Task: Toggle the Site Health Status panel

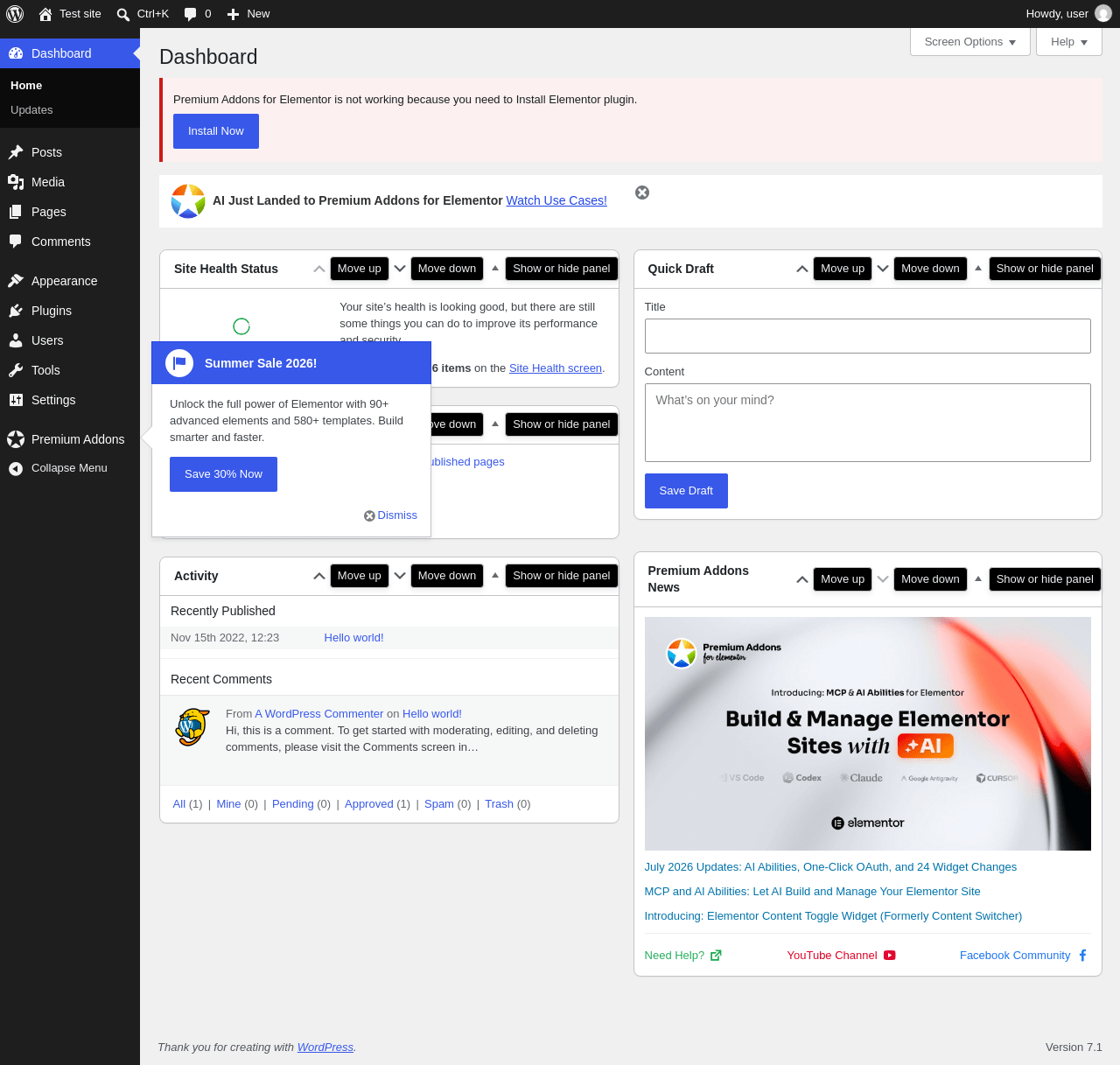Action: pos(495,269)
